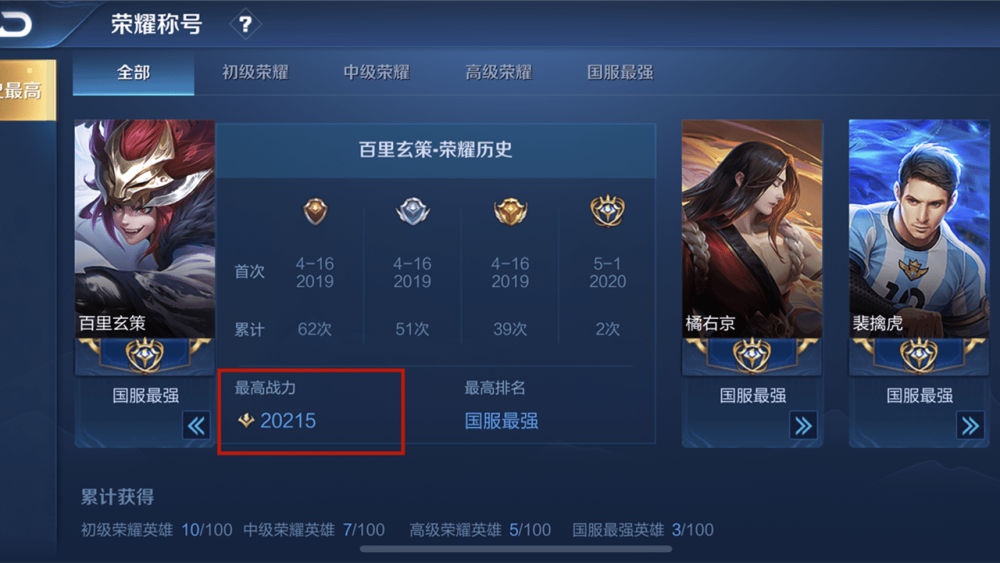Click the power icon beside 20215
Image resolution: width=1000 pixels, height=563 pixels.
click(246, 420)
